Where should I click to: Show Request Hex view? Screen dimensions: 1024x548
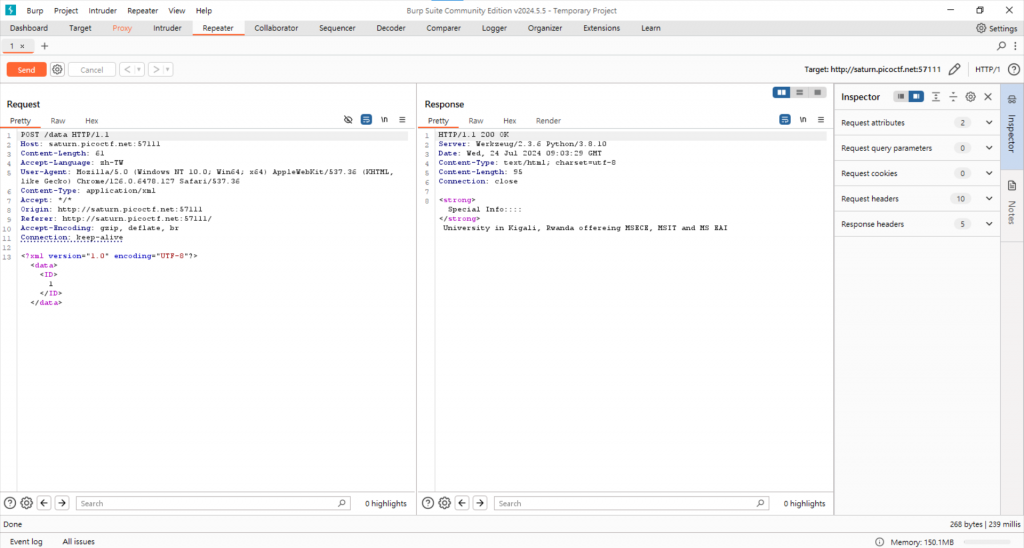coord(91,121)
